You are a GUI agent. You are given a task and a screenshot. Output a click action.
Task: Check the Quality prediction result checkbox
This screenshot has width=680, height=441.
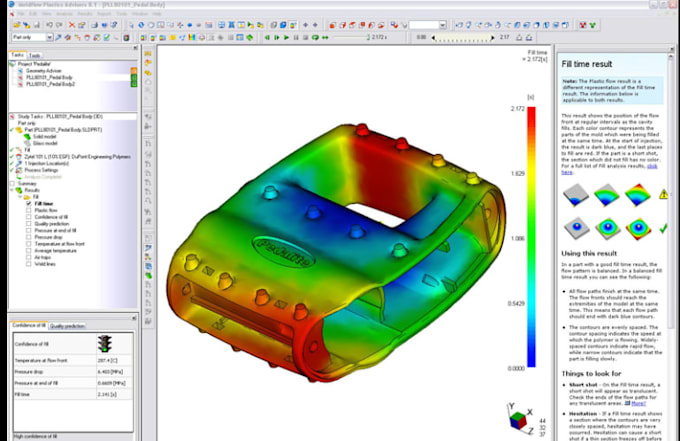[x=29, y=224]
